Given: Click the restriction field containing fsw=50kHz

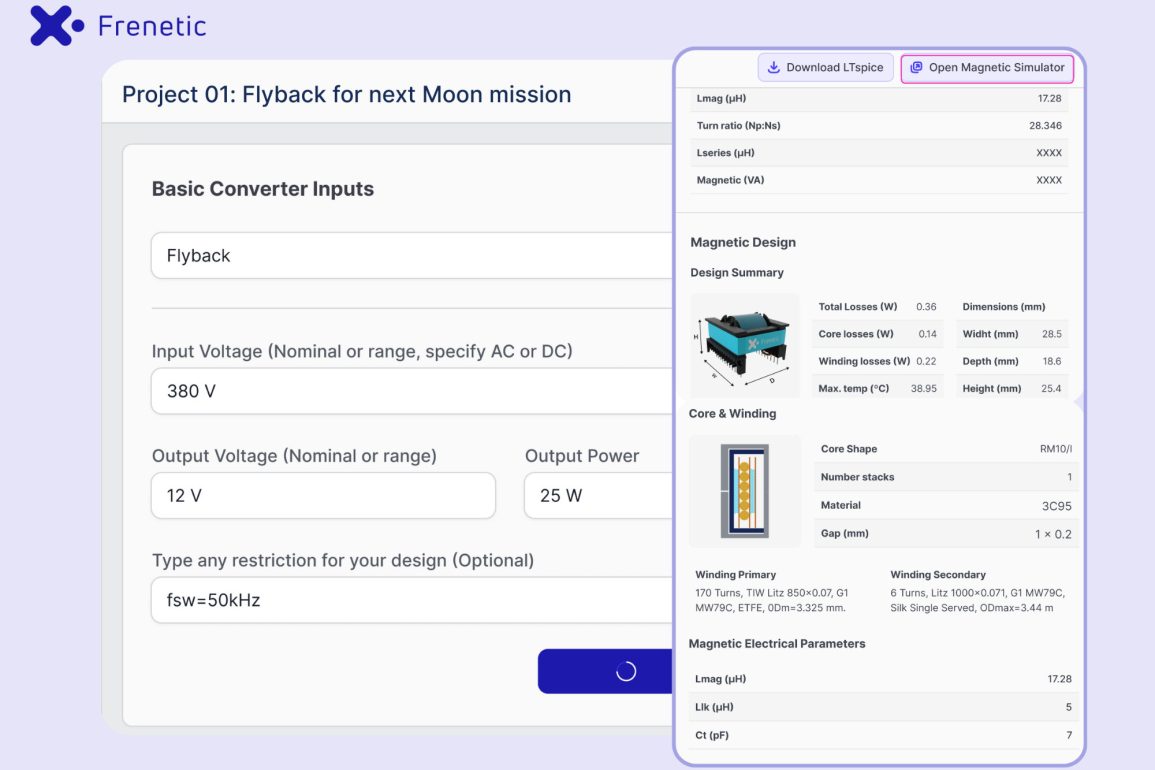Looking at the screenshot, I should click(410, 601).
